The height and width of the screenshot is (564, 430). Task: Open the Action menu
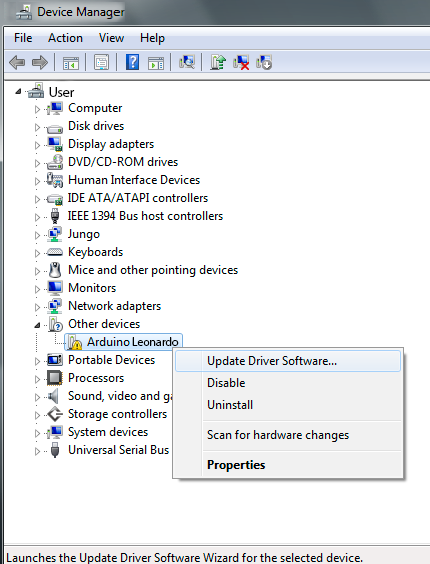tap(65, 38)
